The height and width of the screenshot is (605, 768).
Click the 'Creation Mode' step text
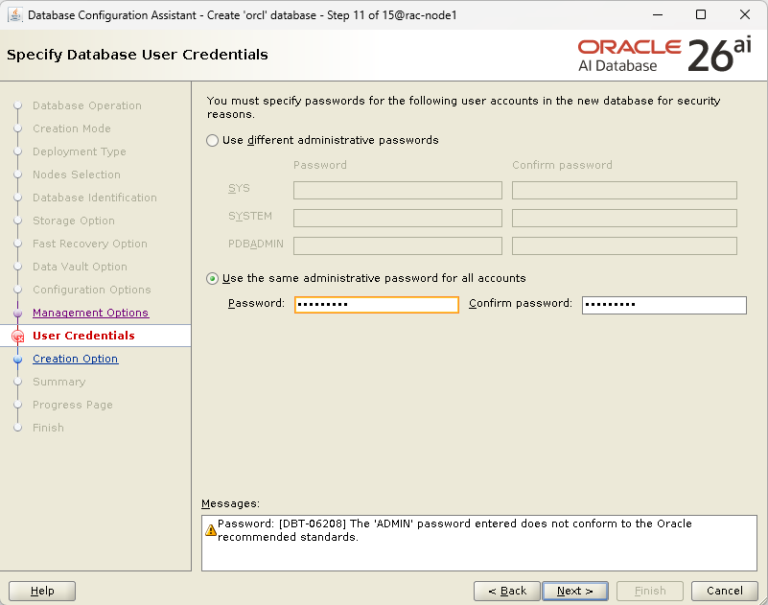72,128
